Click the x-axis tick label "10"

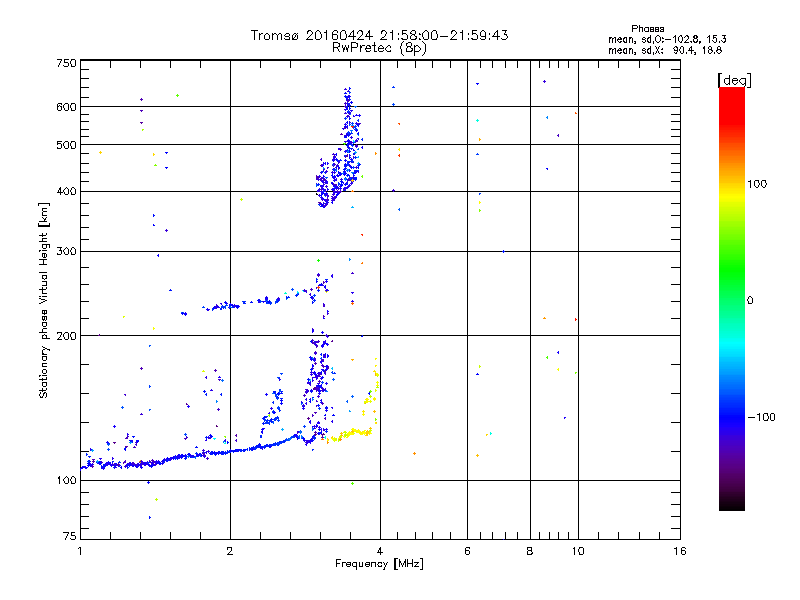click(578, 551)
